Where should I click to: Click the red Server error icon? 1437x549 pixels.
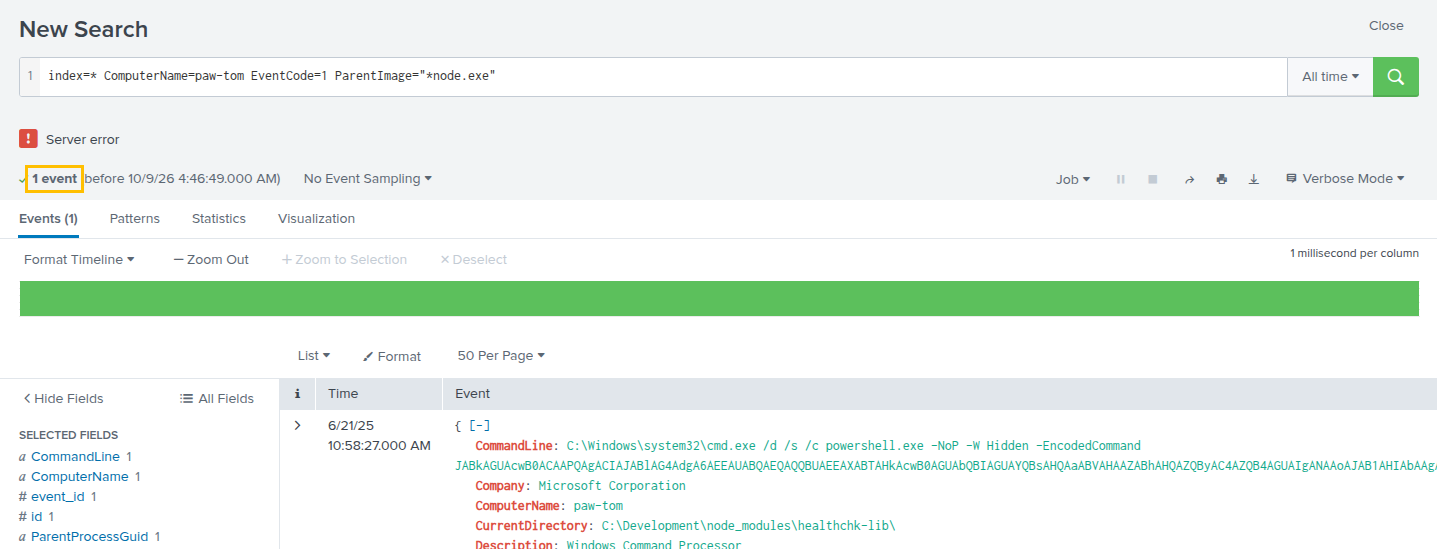pyautogui.click(x=28, y=139)
